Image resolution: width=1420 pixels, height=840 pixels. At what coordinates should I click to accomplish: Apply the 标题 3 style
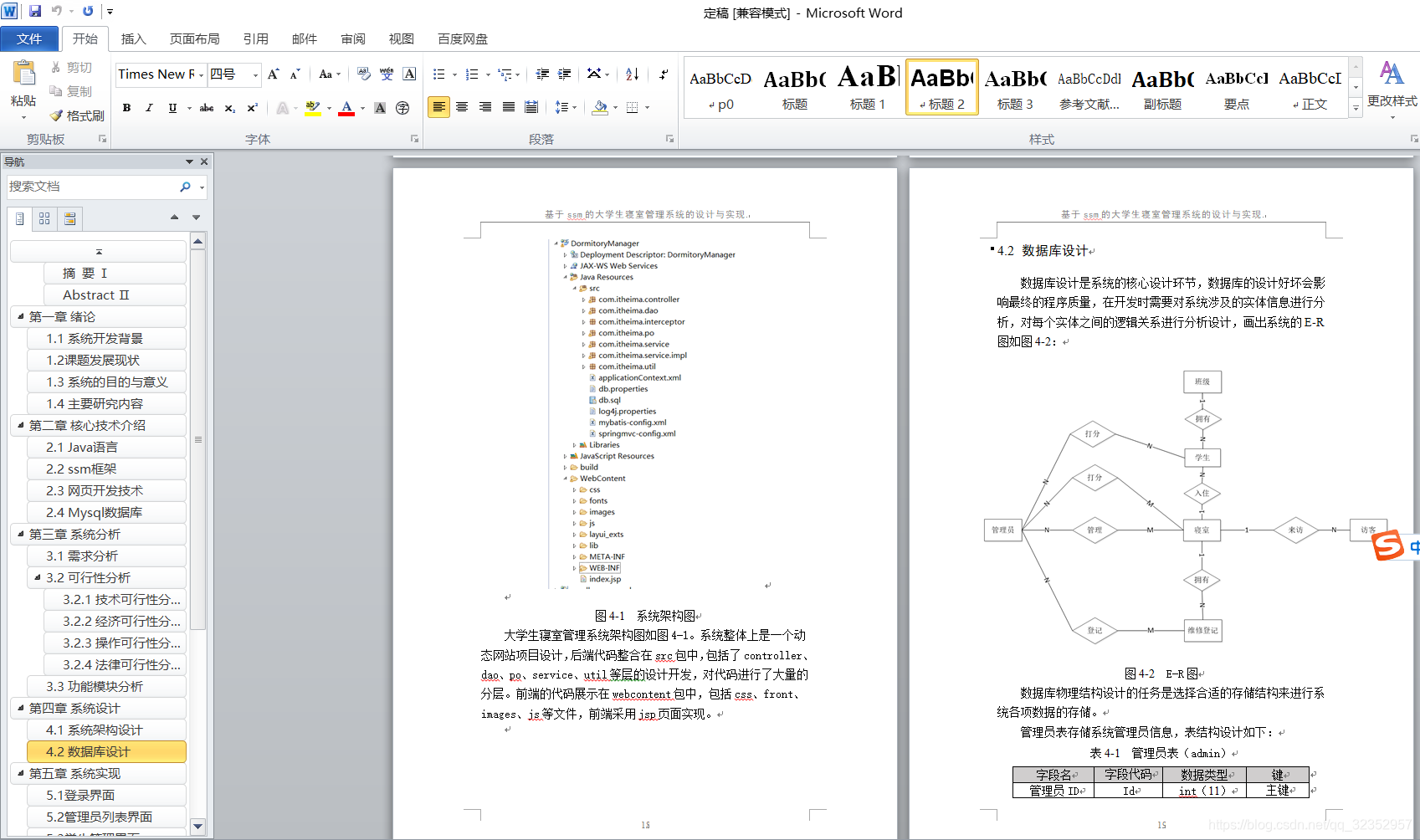pyautogui.click(x=1015, y=86)
